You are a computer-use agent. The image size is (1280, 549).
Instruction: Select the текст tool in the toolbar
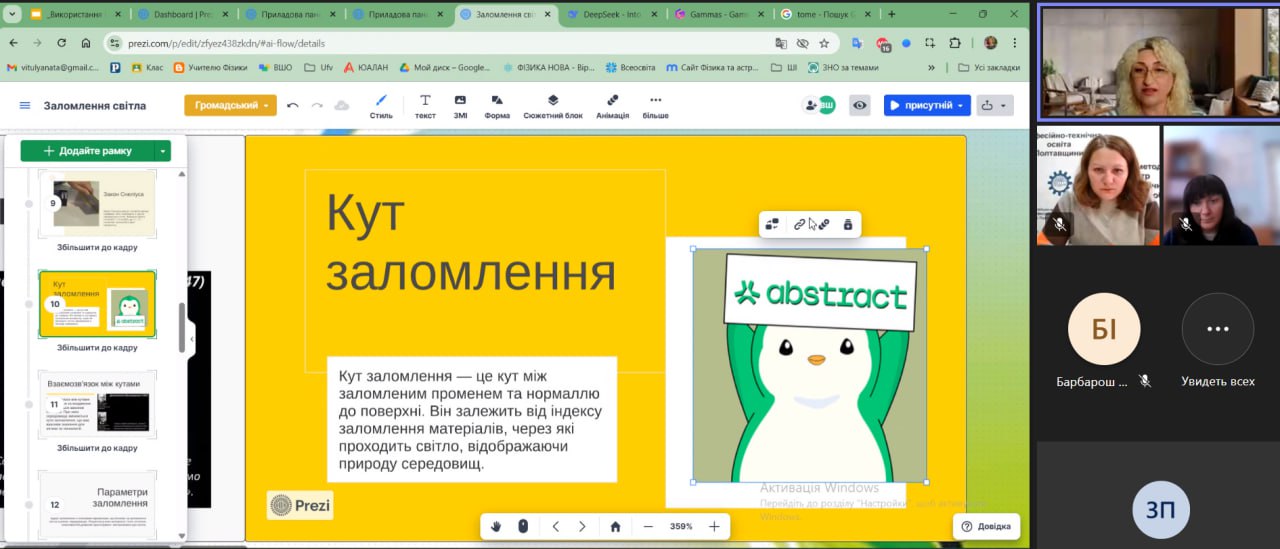pos(425,105)
